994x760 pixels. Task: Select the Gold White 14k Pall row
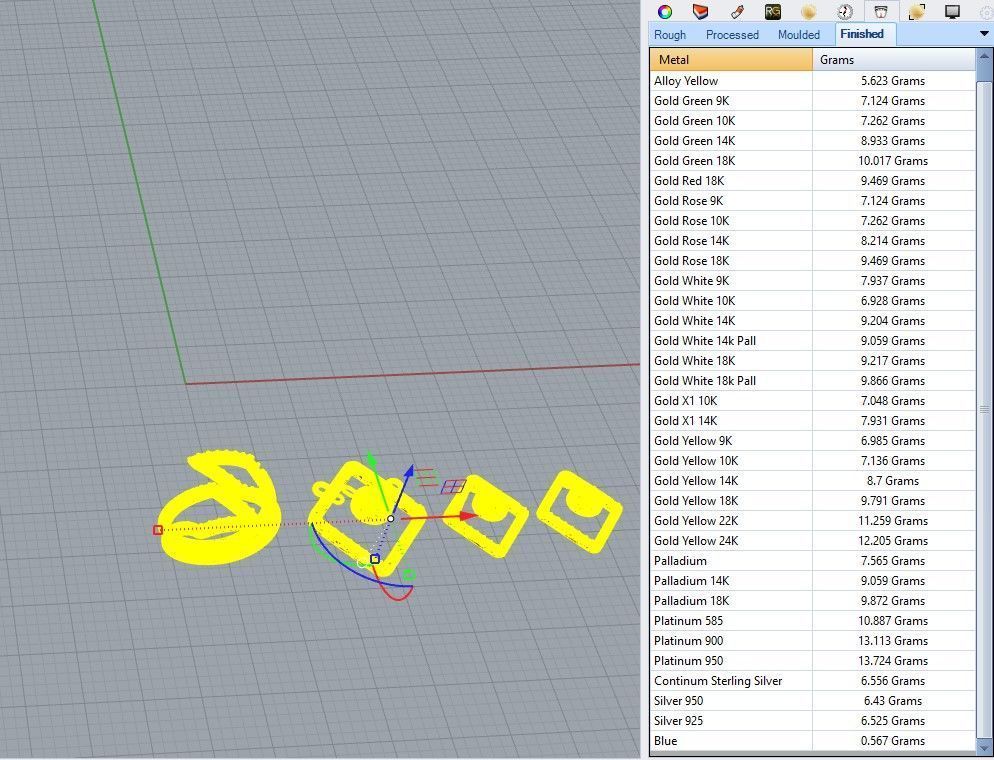click(x=812, y=340)
